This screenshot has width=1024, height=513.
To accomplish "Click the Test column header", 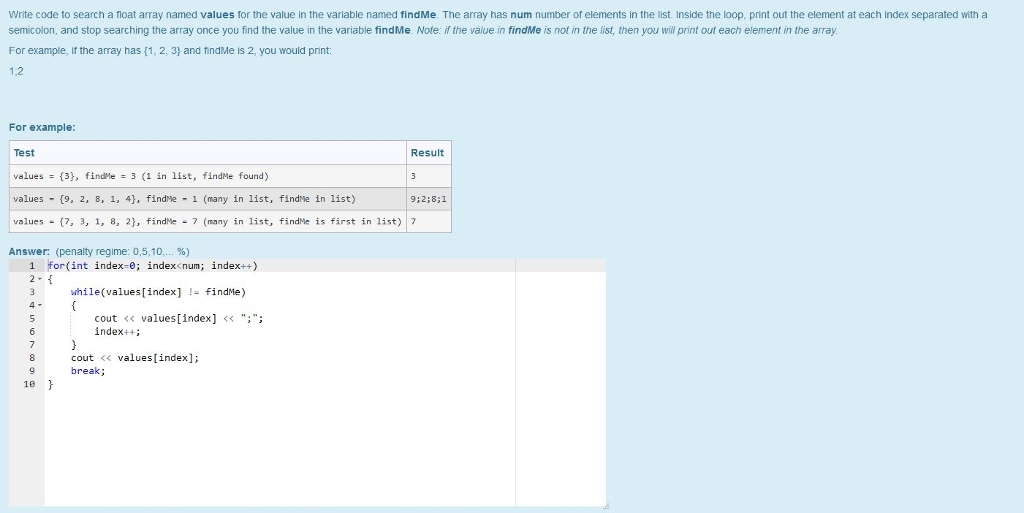I will [x=208, y=153].
